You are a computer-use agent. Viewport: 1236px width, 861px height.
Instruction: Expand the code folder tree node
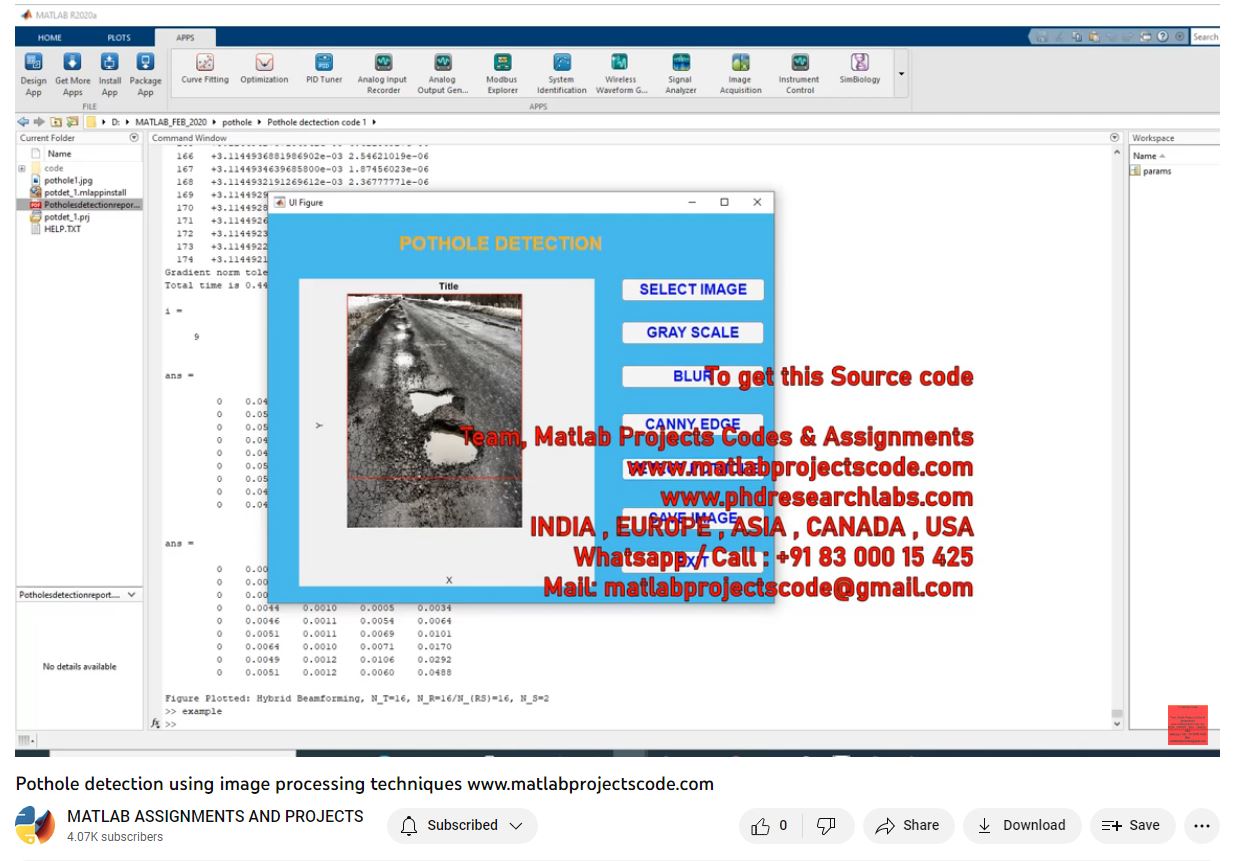point(22,169)
